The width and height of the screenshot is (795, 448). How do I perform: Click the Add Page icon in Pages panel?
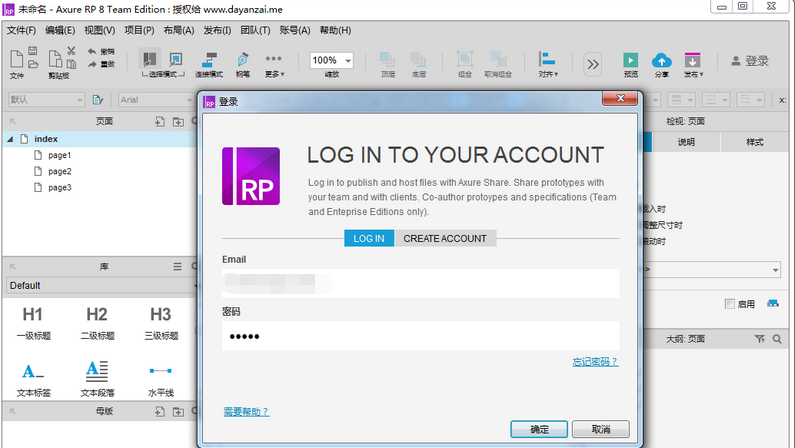160,121
